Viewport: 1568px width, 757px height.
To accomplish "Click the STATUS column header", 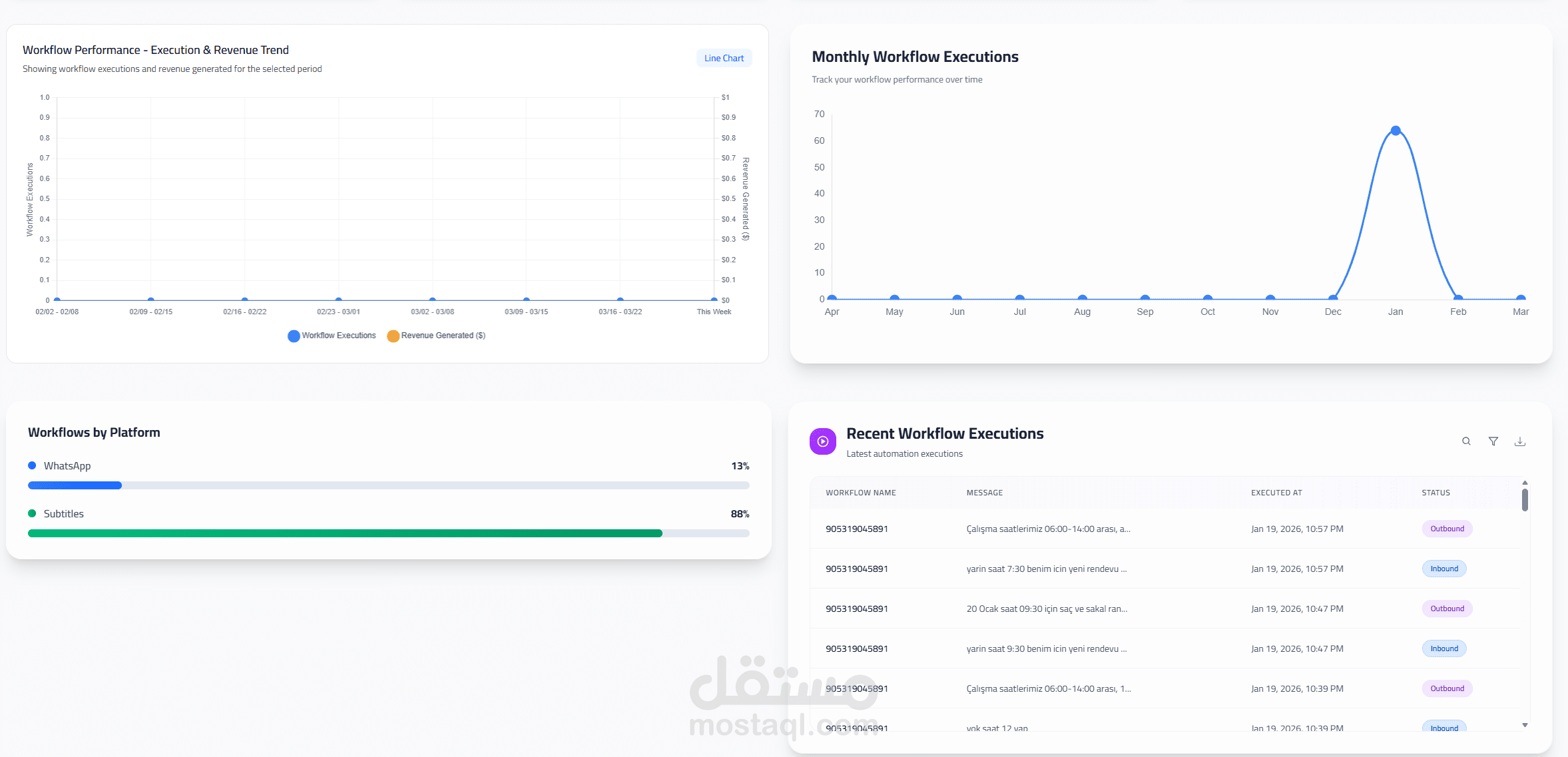I will click(1436, 493).
